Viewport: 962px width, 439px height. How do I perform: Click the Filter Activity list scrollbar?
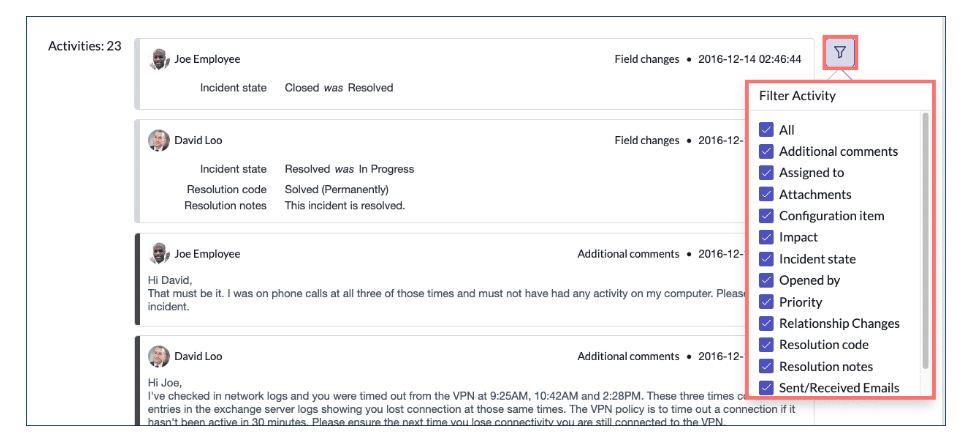(x=925, y=240)
